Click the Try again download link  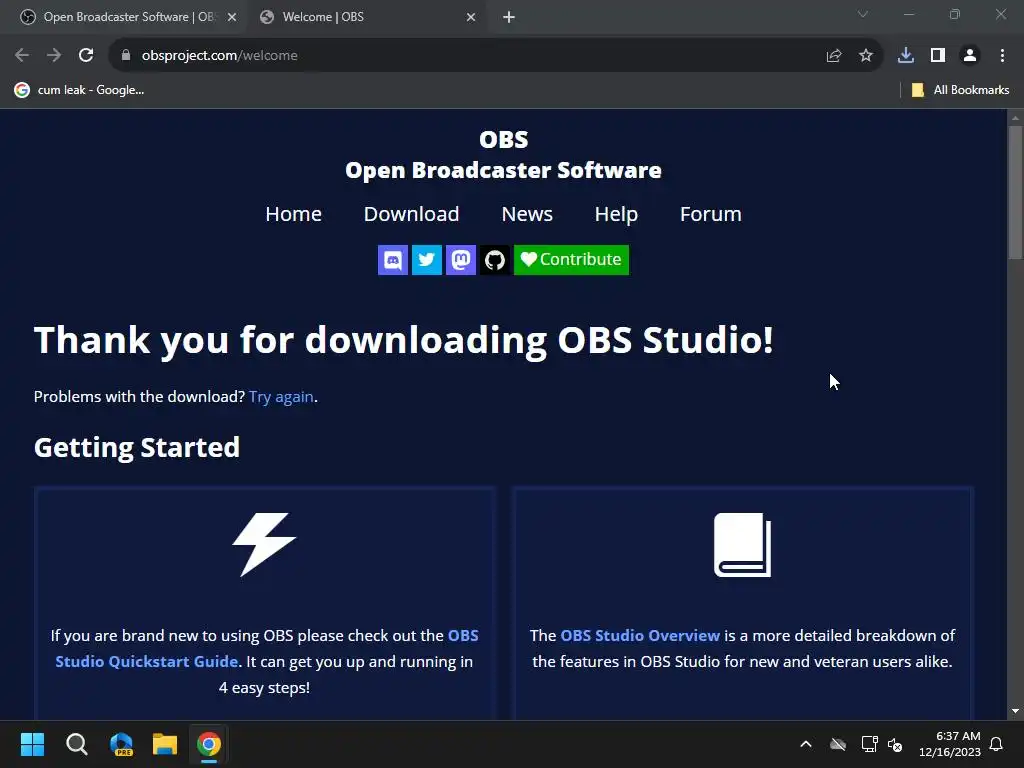tap(281, 396)
